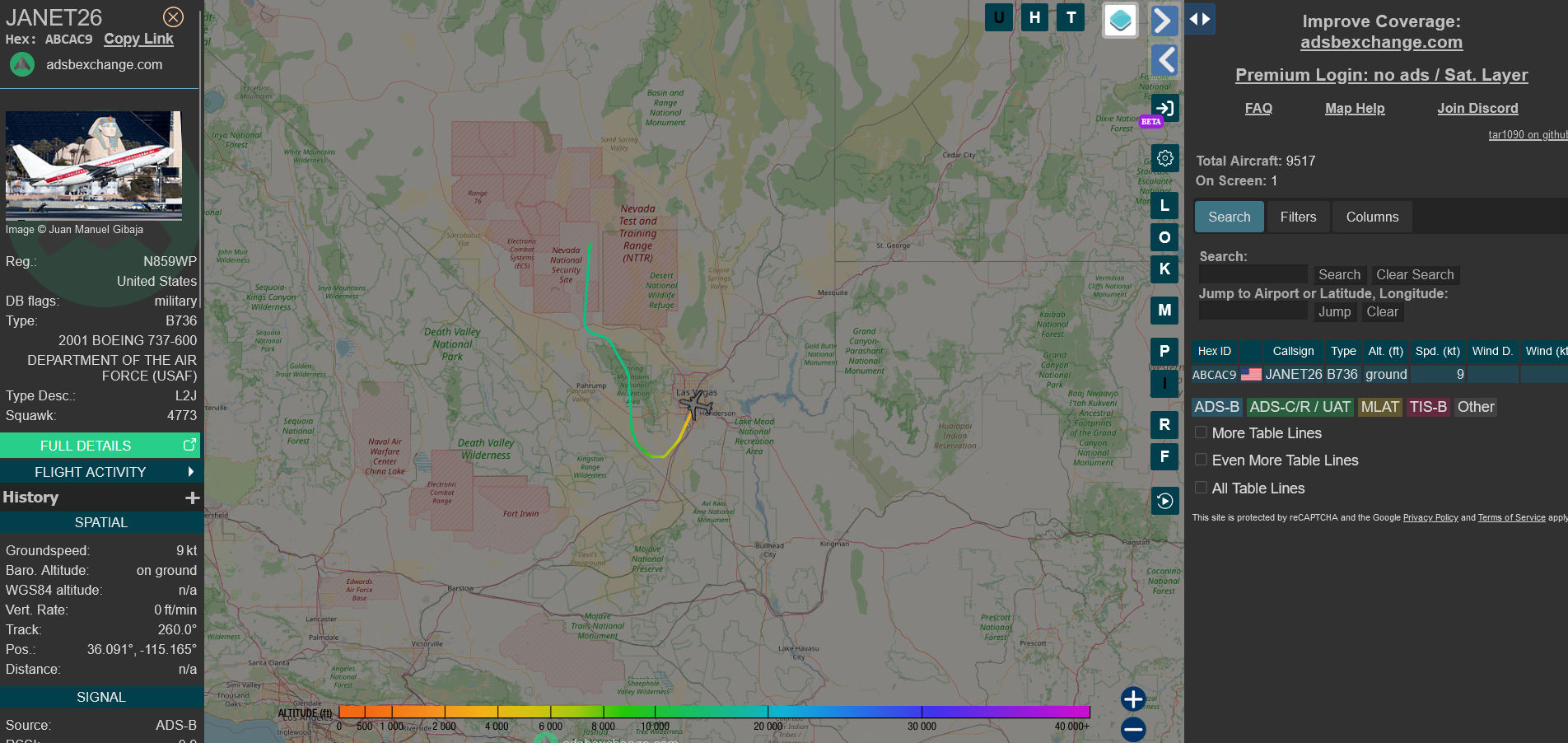The image size is (1568, 743).
Task: Click the SPATIAL section header
Action: (100, 522)
